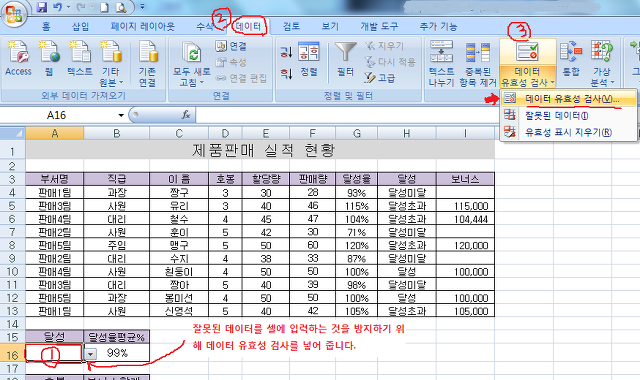Image resolution: width=640 pixels, height=380 pixels.
Task: Expand 데이터 유효성 검사 dropdown arrow
Action: (x=552, y=82)
